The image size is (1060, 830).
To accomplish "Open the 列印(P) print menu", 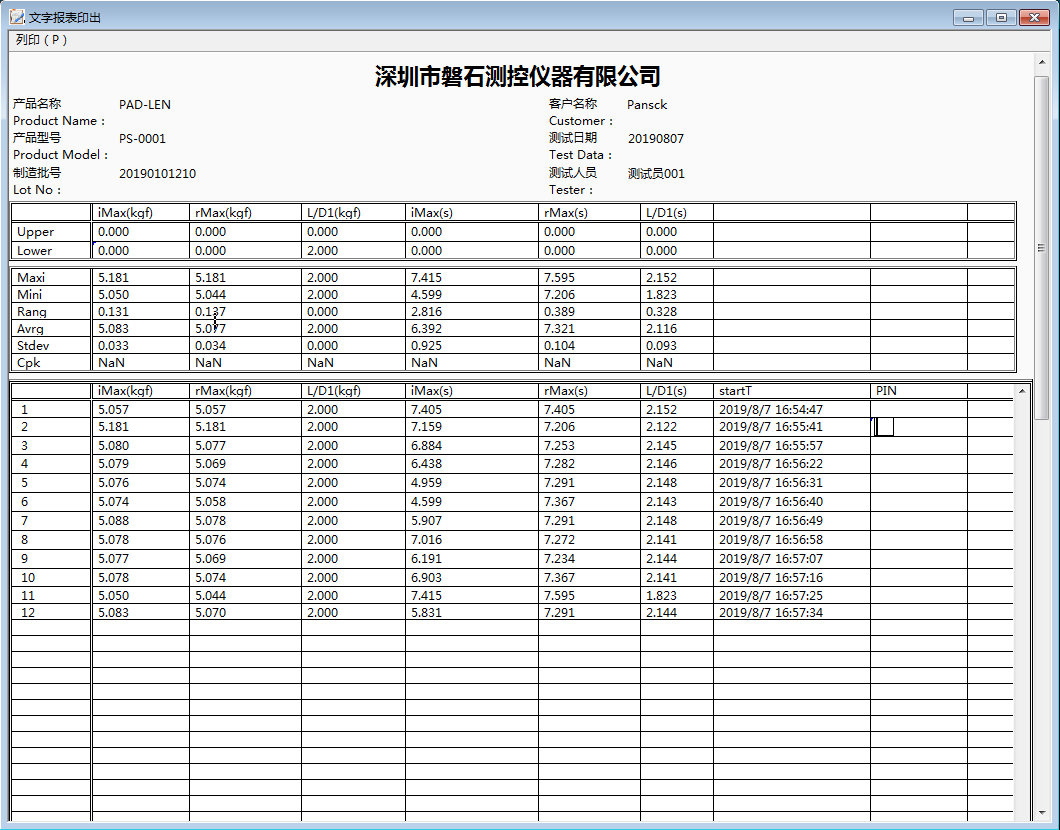I will pos(41,40).
